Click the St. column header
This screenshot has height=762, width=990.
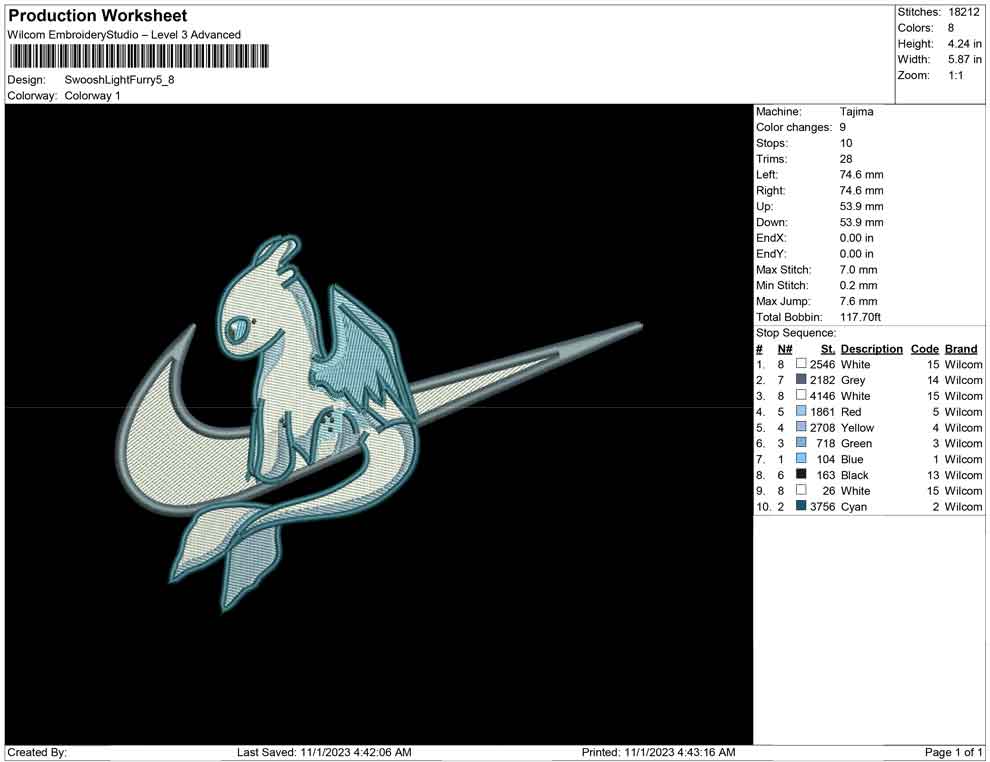tap(828, 349)
